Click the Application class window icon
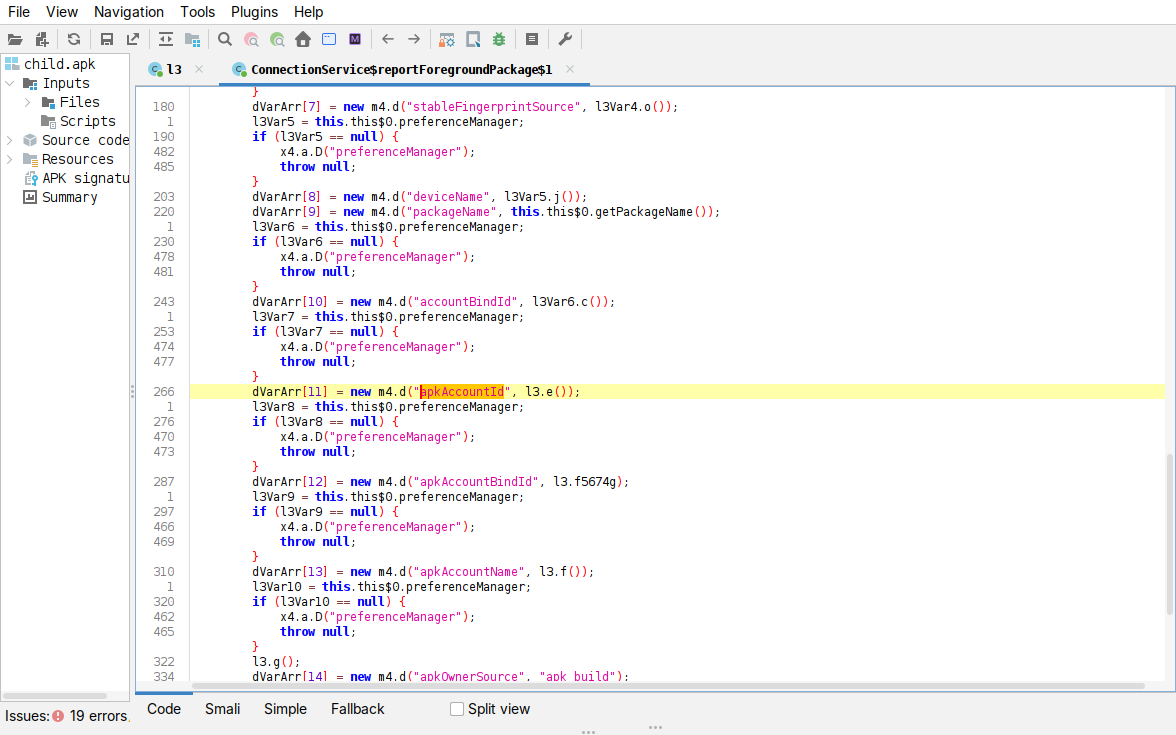 (x=329, y=40)
